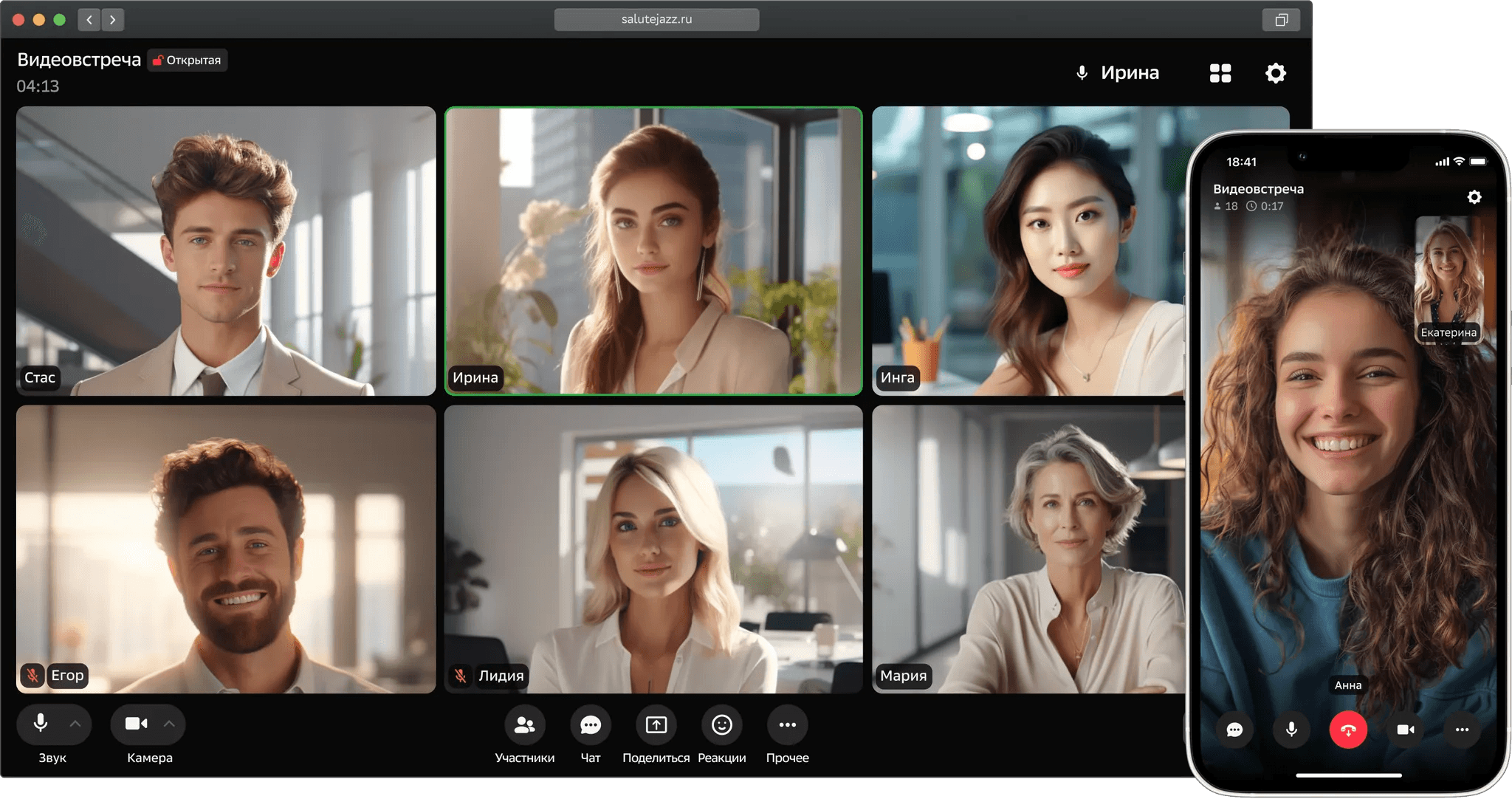The height and width of the screenshot is (799, 1512).
Task: Go back with browser back arrow
Action: click(89, 20)
